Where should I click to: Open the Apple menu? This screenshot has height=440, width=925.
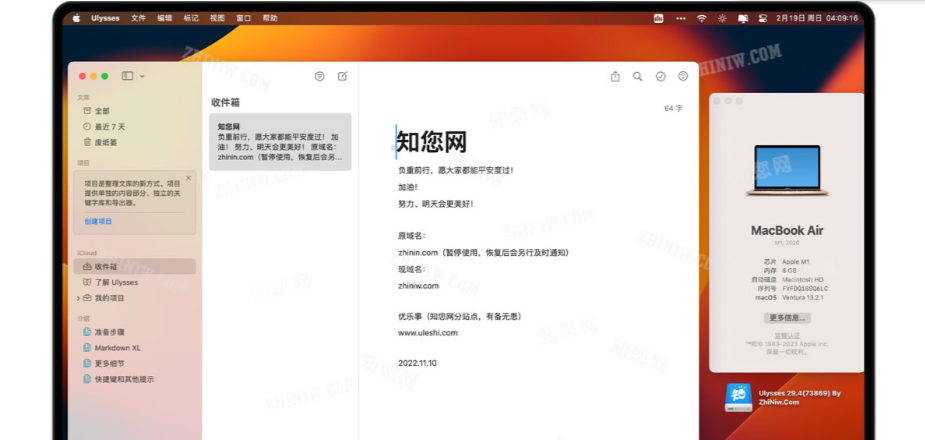click(76, 18)
